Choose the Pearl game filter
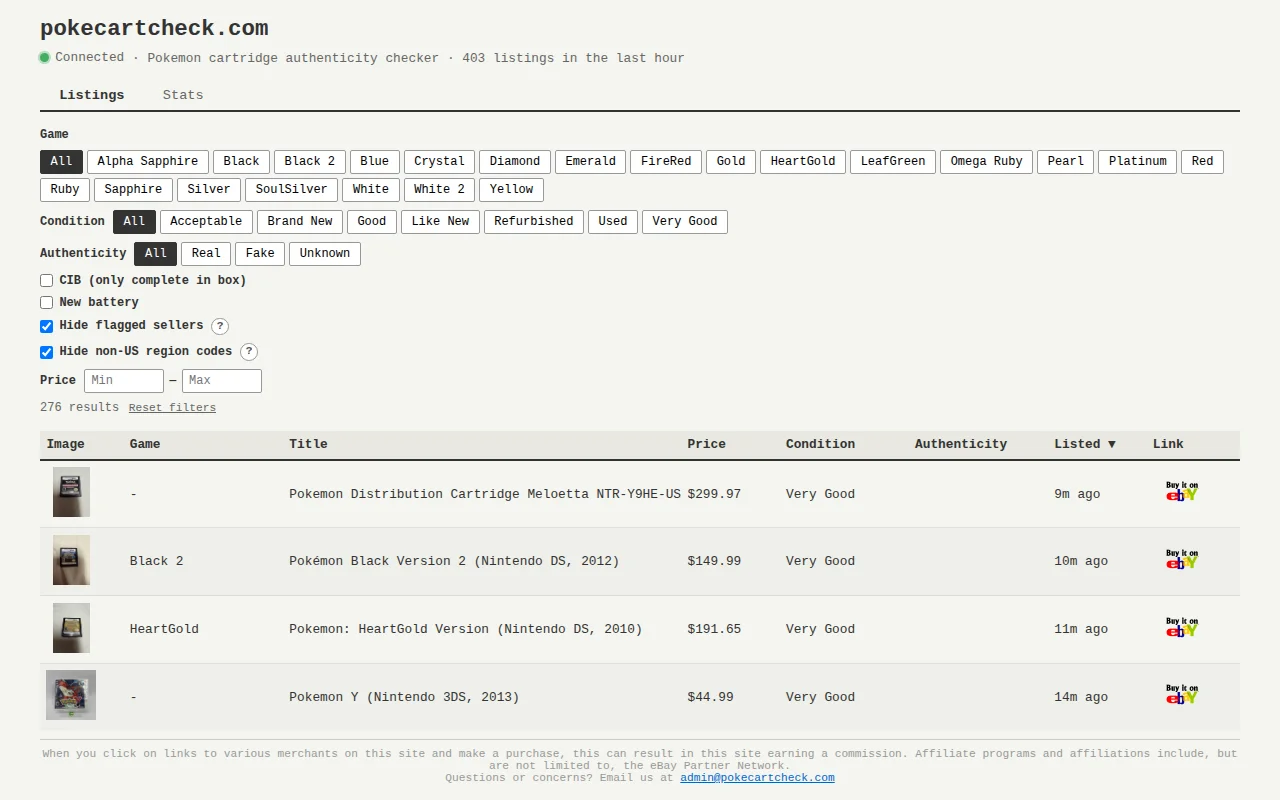1280x800 pixels. pos(1066,162)
